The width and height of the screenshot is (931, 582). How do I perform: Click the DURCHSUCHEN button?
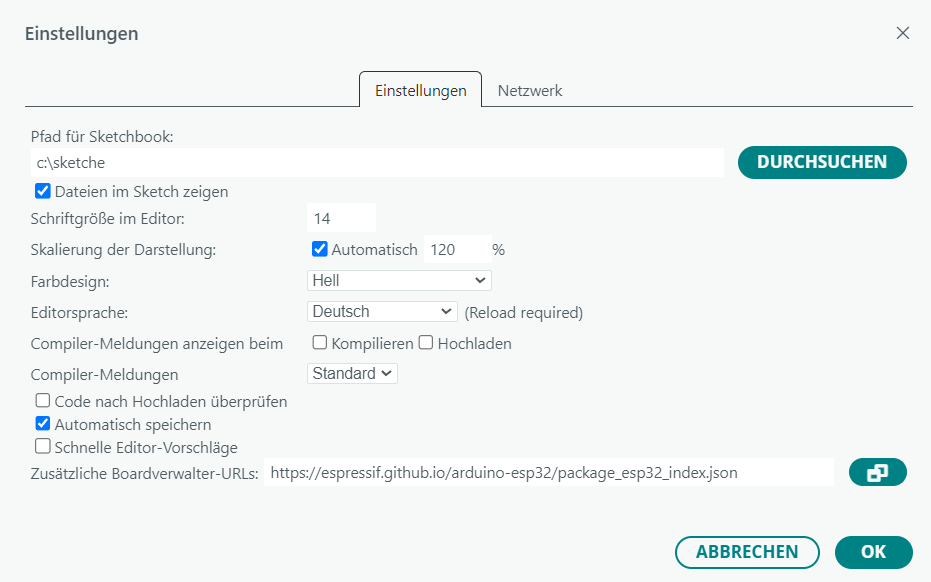(821, 162)
